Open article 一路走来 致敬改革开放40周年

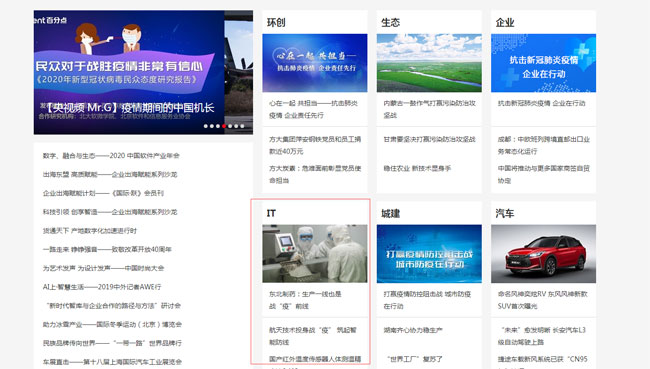tap(107, 249)
